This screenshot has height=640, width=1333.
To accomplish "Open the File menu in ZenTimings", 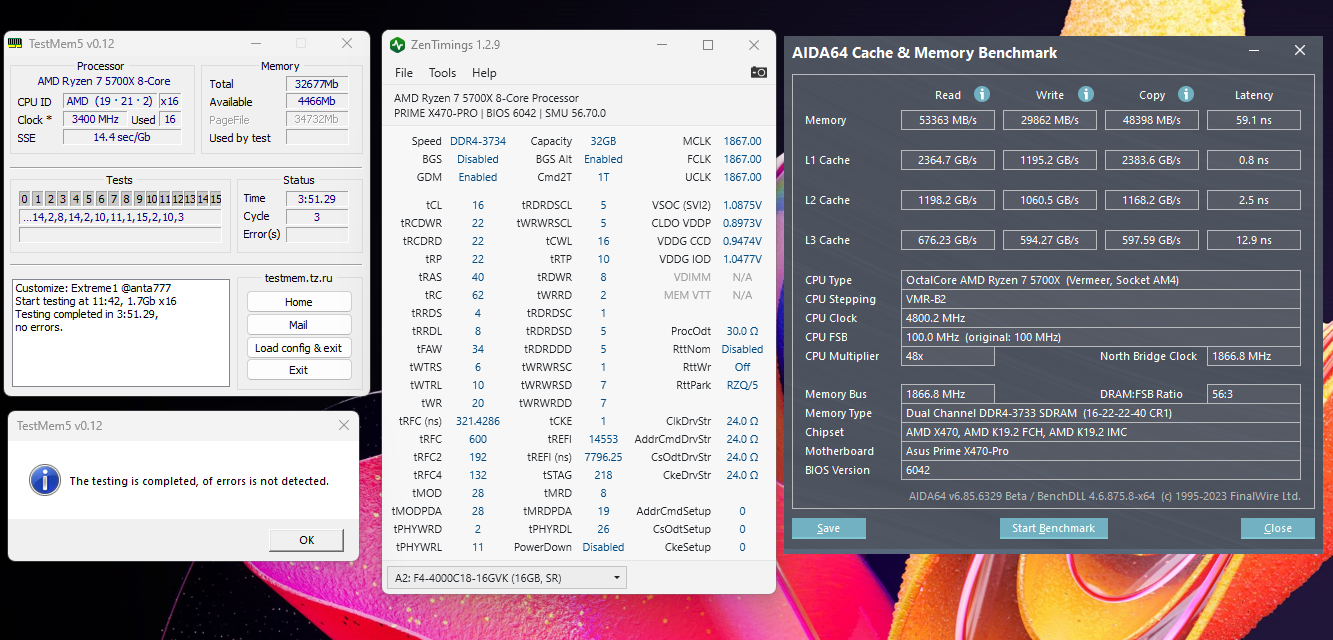I will click(404, 73).
